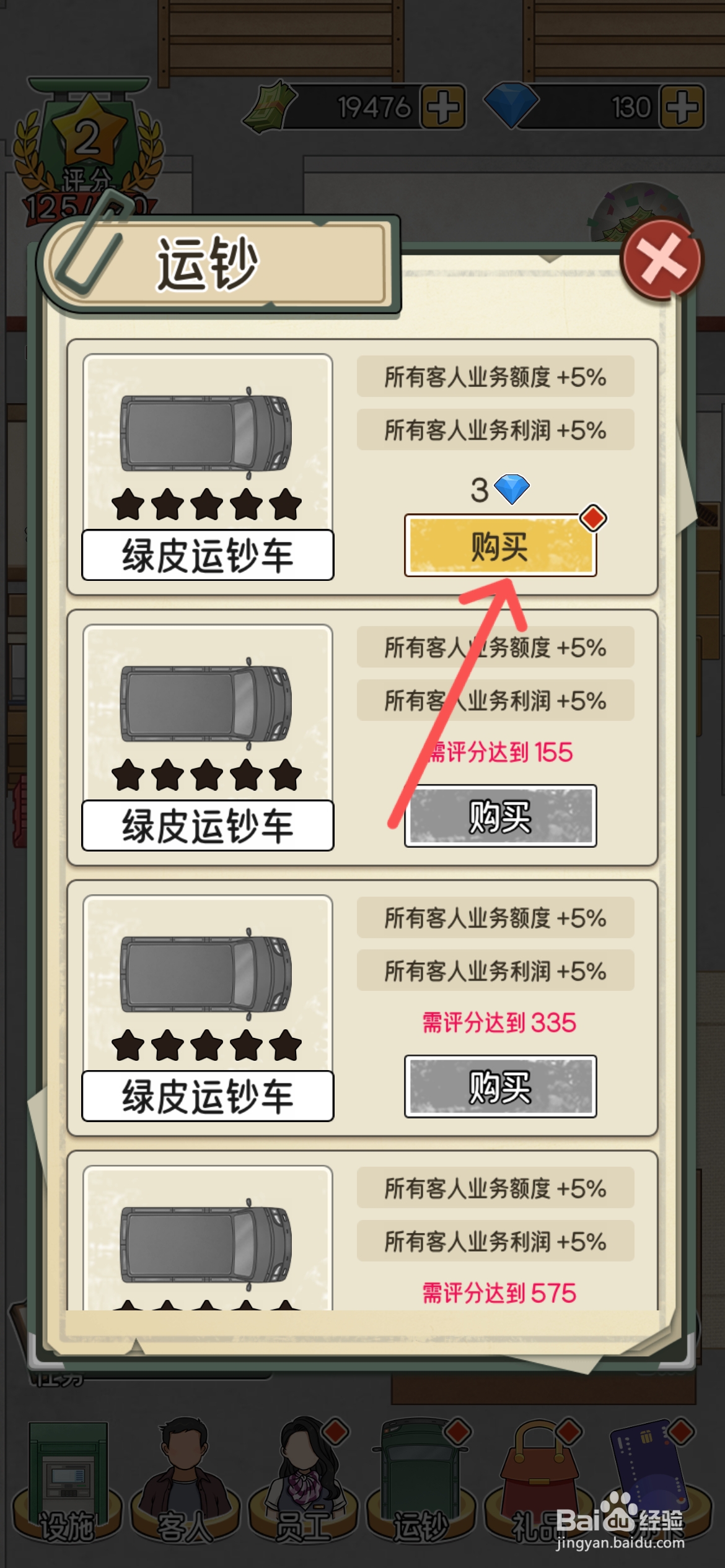
Task: Tap greyed 购买 button requiring score 155
Action: pyautogui.click(x=501, y=816)
